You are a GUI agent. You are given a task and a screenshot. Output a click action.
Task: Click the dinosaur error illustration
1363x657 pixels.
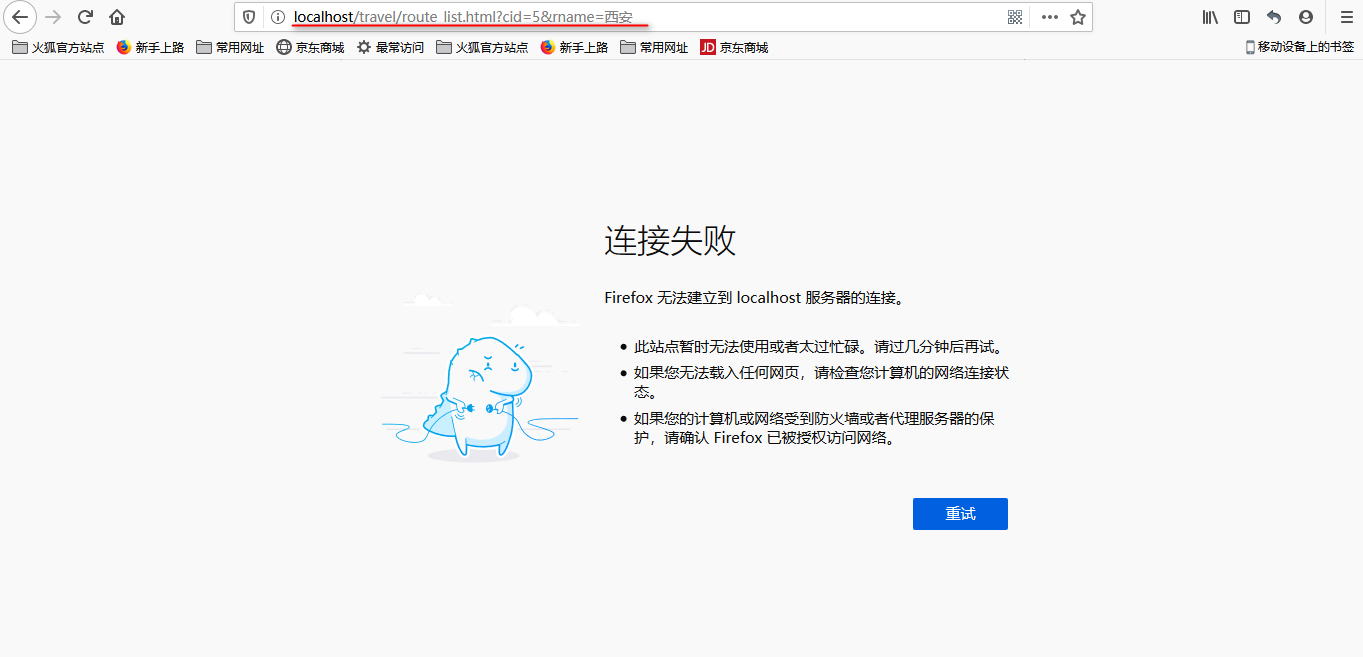point(480,380)
